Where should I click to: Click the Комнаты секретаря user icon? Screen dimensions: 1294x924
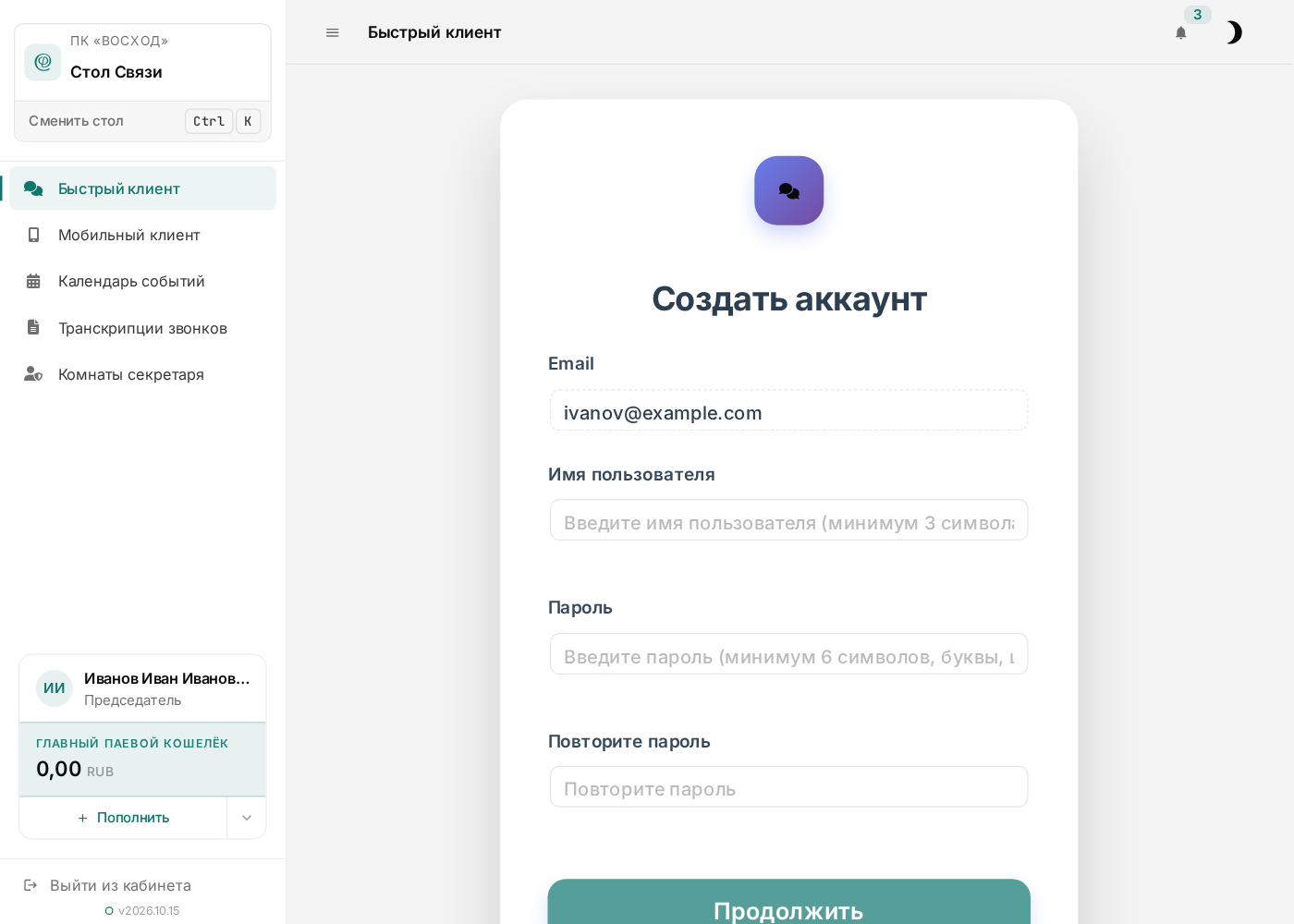tap(33, 374)
